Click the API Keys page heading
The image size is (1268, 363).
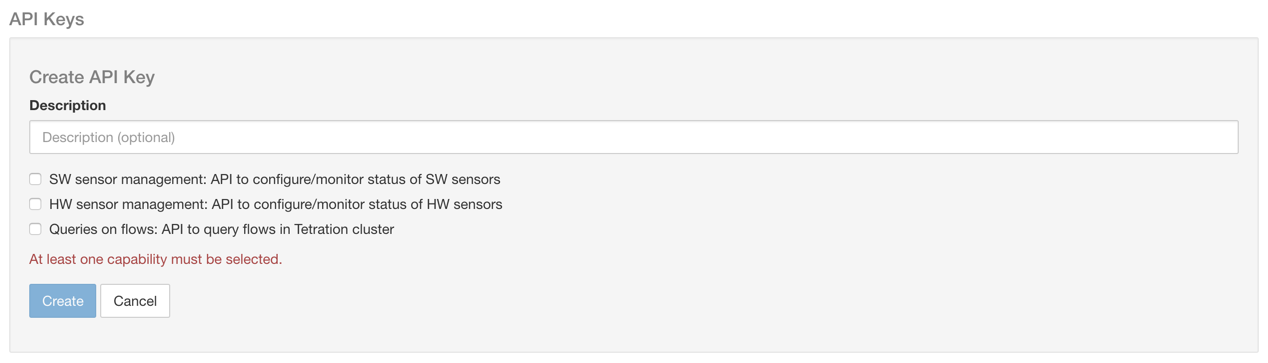point(46,19)
